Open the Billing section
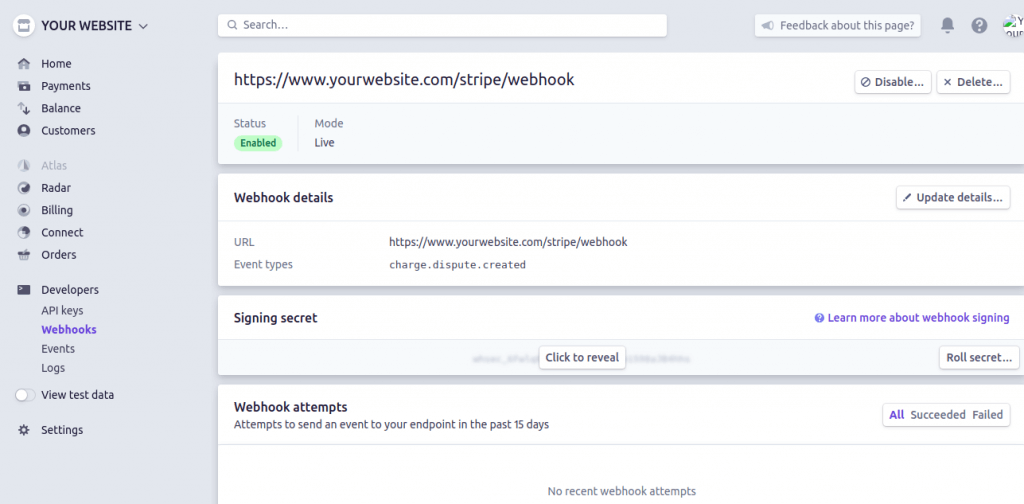The width and height of the screenshot is (1024, 504). 57,210
